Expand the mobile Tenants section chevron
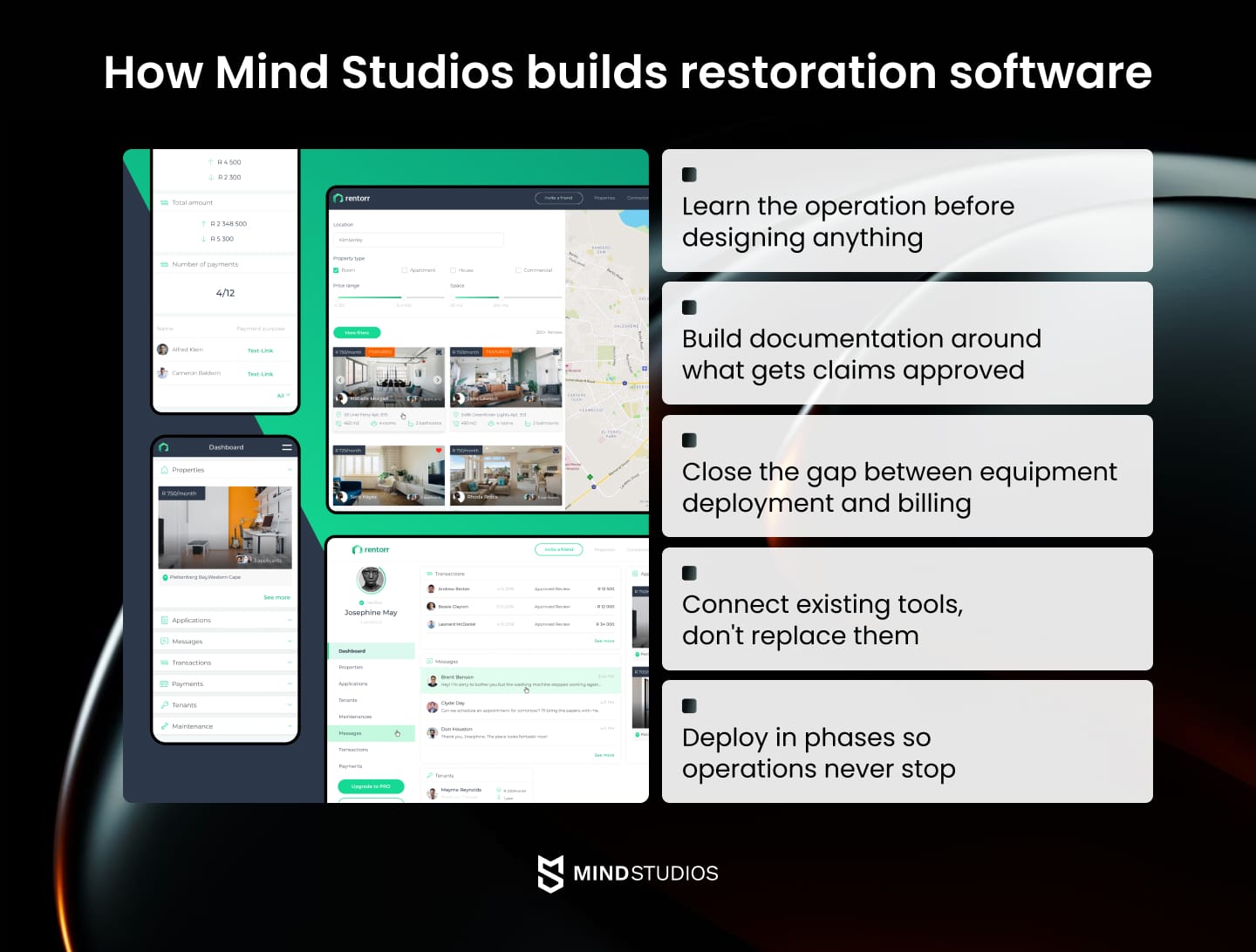 click(289, 704)
